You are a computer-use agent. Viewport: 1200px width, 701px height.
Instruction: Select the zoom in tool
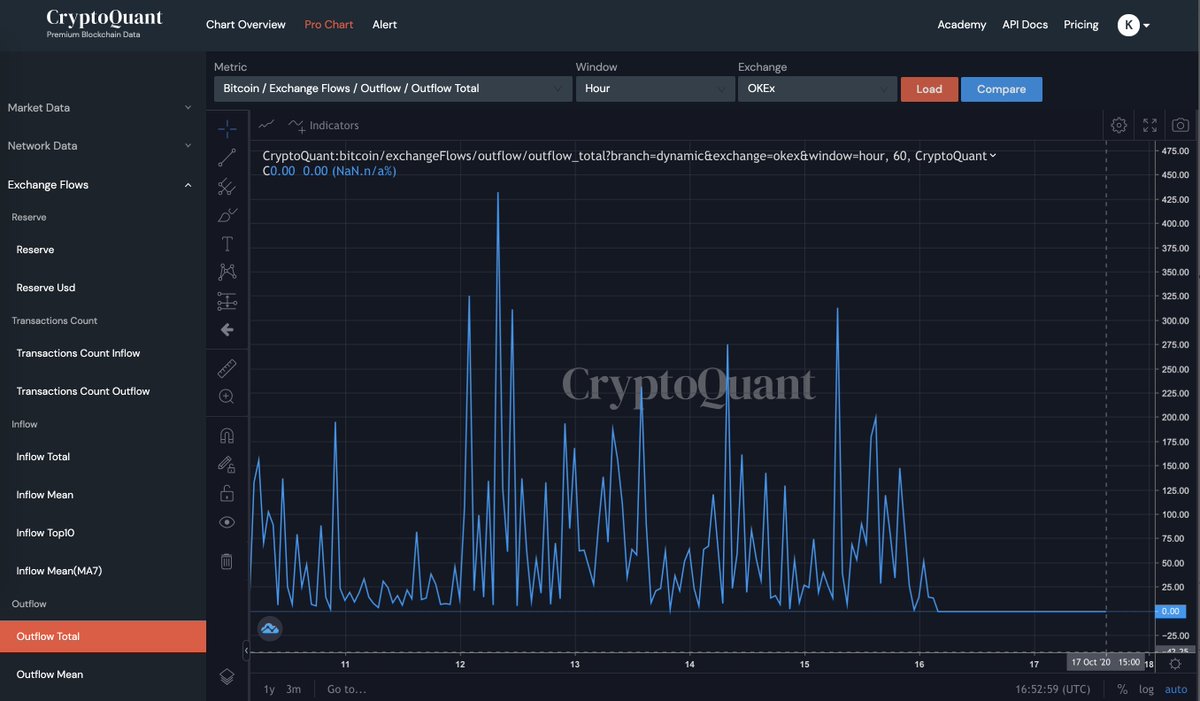pyautogui.click(x=227, y=397)
